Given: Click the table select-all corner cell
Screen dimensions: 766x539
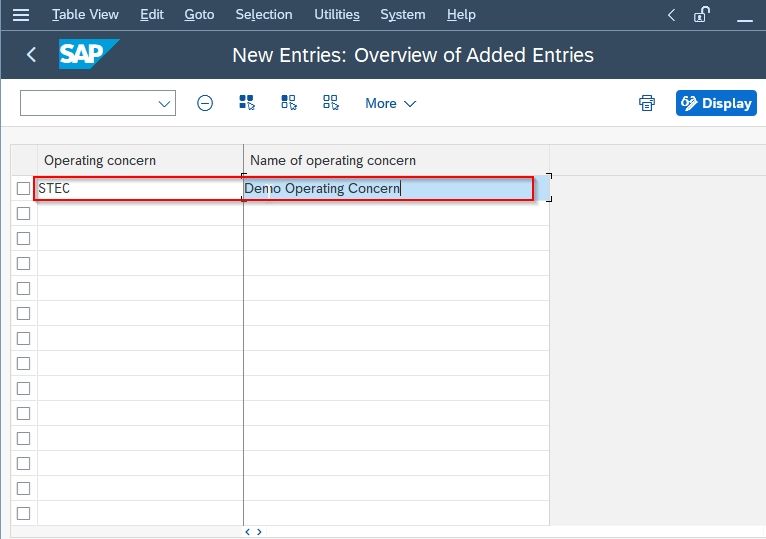Looking at the screenshot, I should tap(24, 160).
